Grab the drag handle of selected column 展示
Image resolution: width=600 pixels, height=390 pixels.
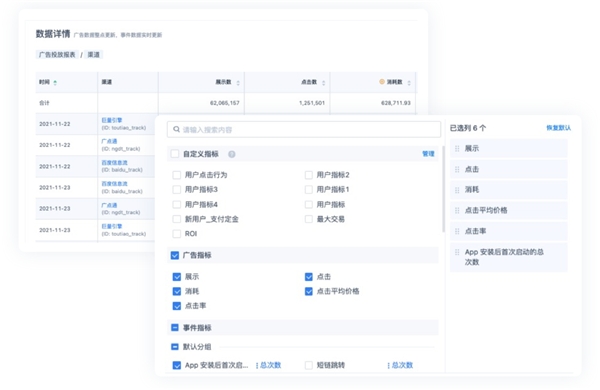[457, 148]
